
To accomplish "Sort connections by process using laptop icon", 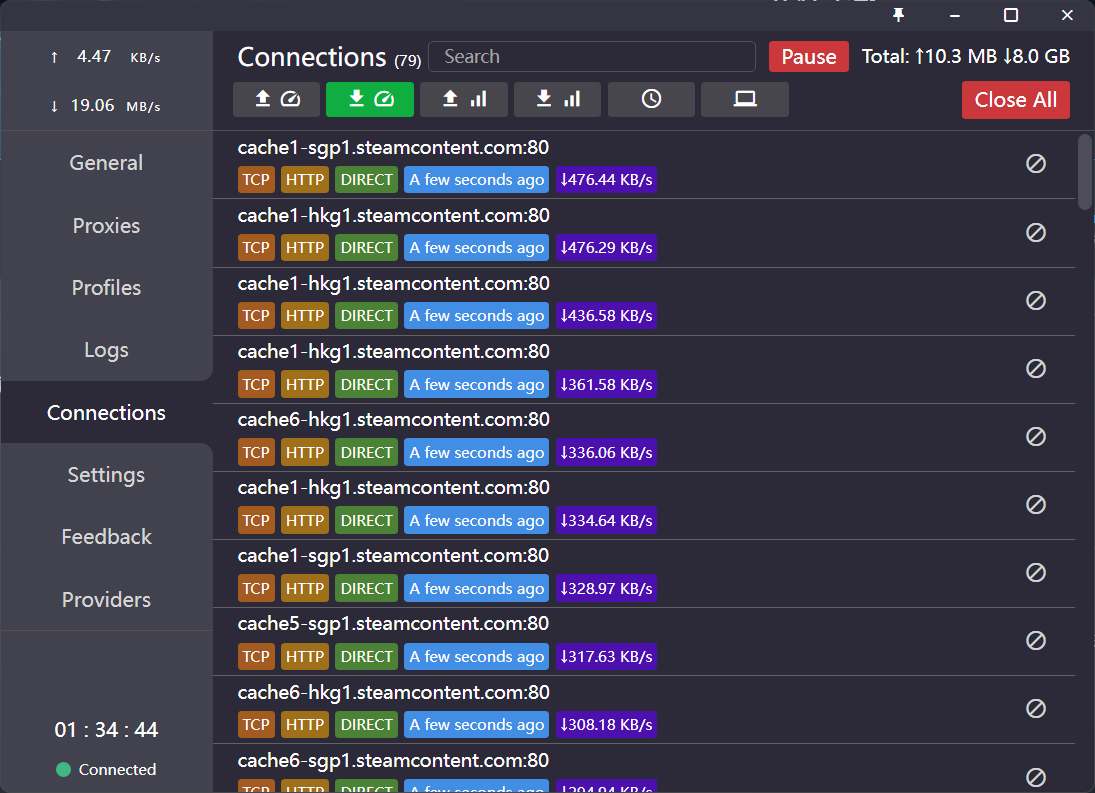I will coord(744,99).
